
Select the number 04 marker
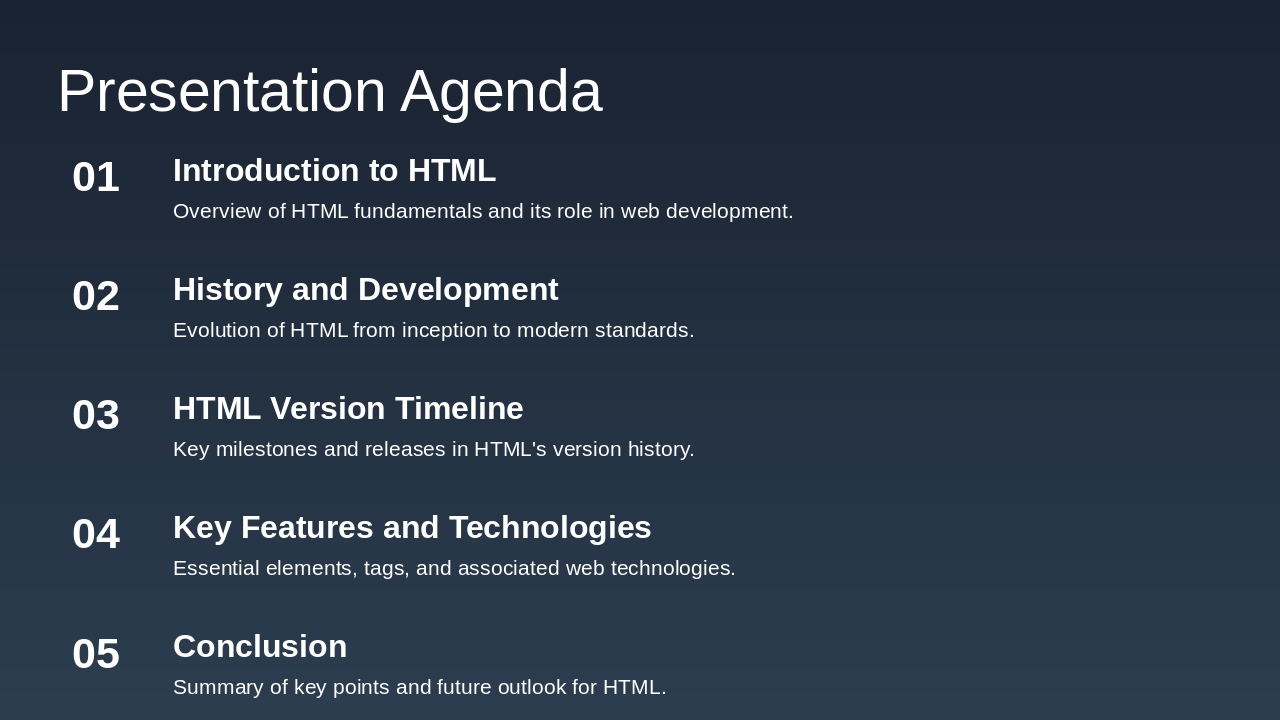tap(95, 534)
